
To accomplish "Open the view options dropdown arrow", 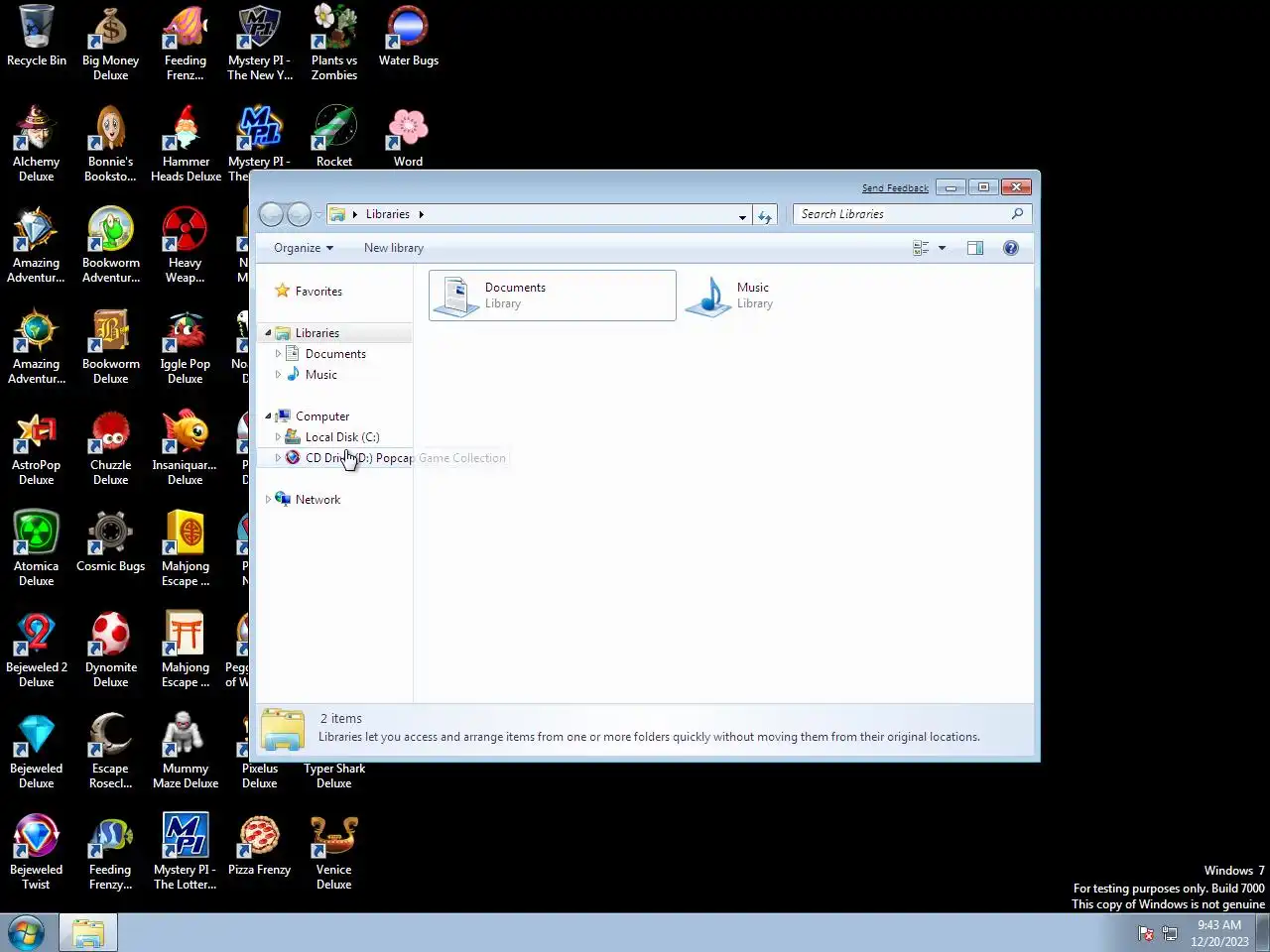I will point(942,248).
